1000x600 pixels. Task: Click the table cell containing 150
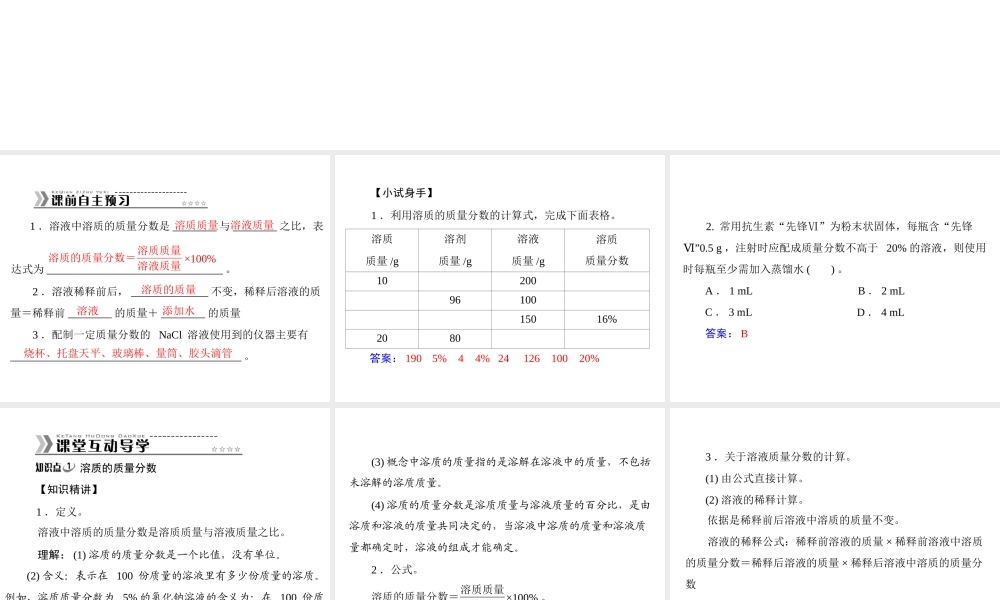[528, 319]
